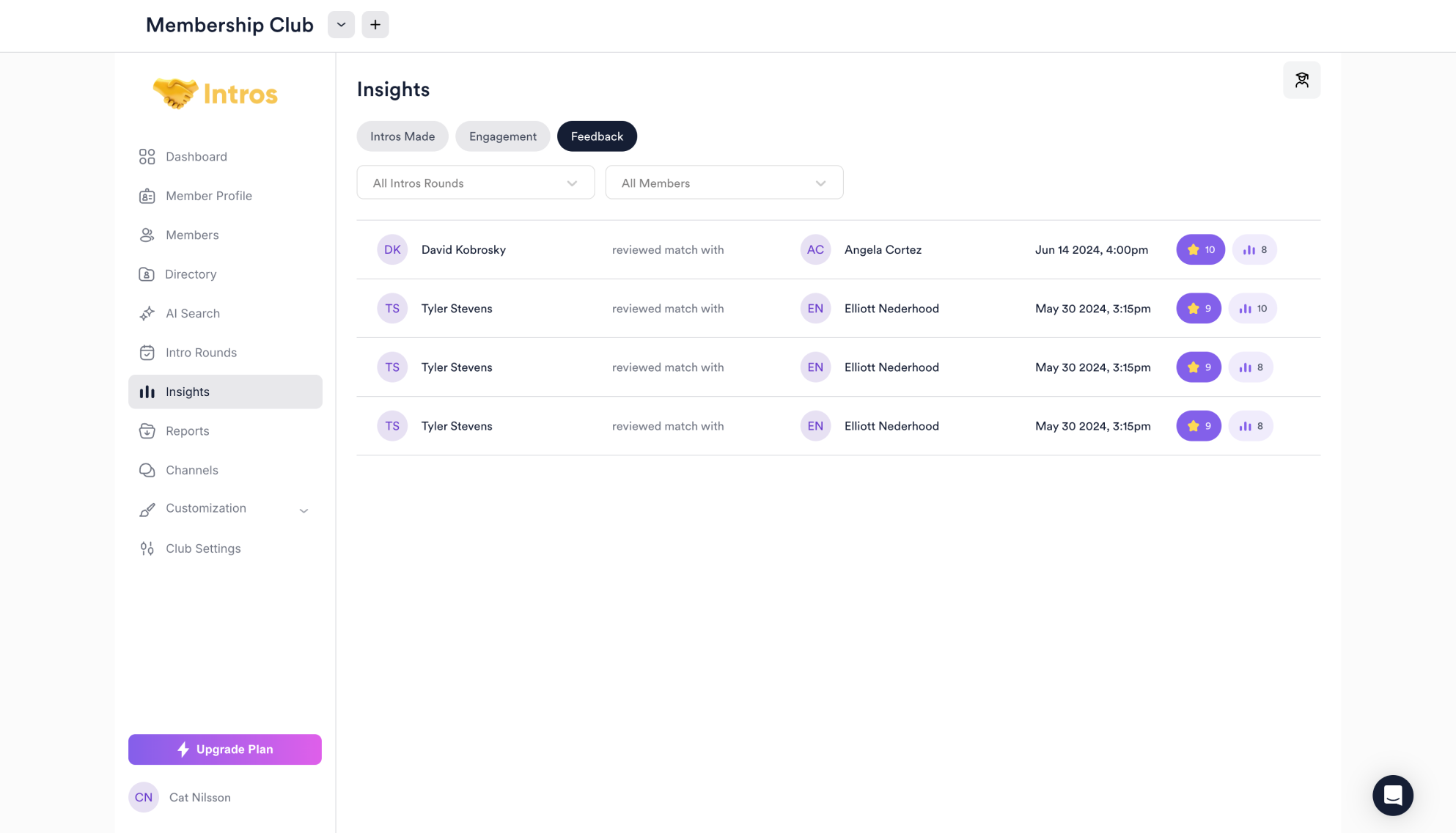Open Channels in the sidebar

[191, 470]
